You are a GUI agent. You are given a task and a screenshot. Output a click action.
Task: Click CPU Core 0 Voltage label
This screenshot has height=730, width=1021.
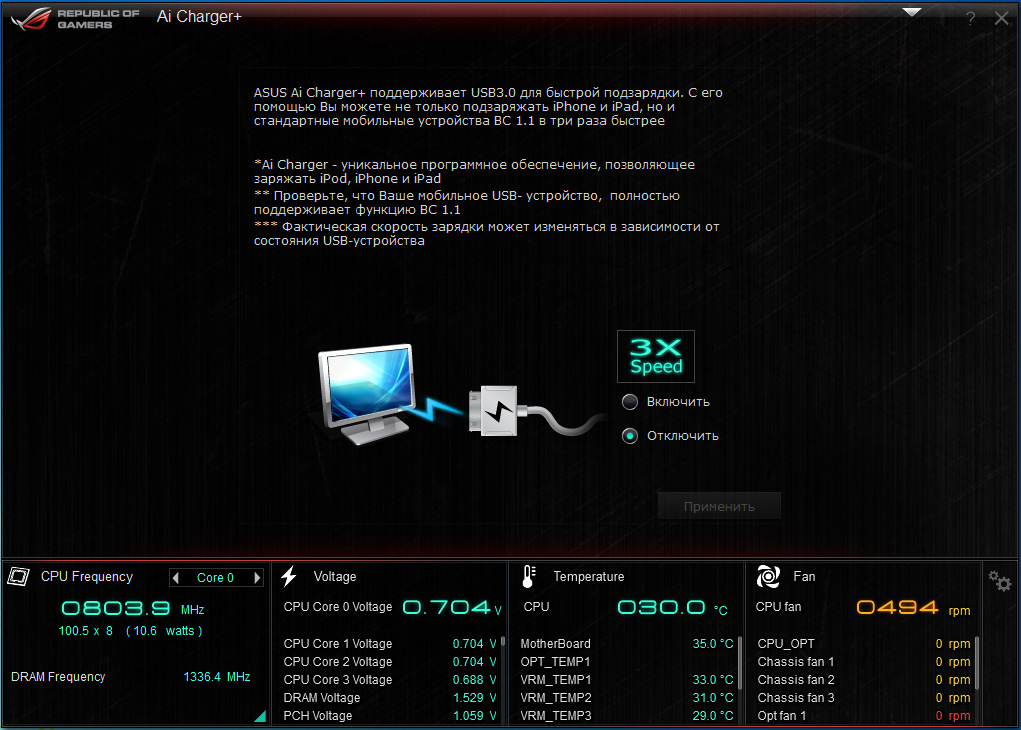click(x=338, y=607)
